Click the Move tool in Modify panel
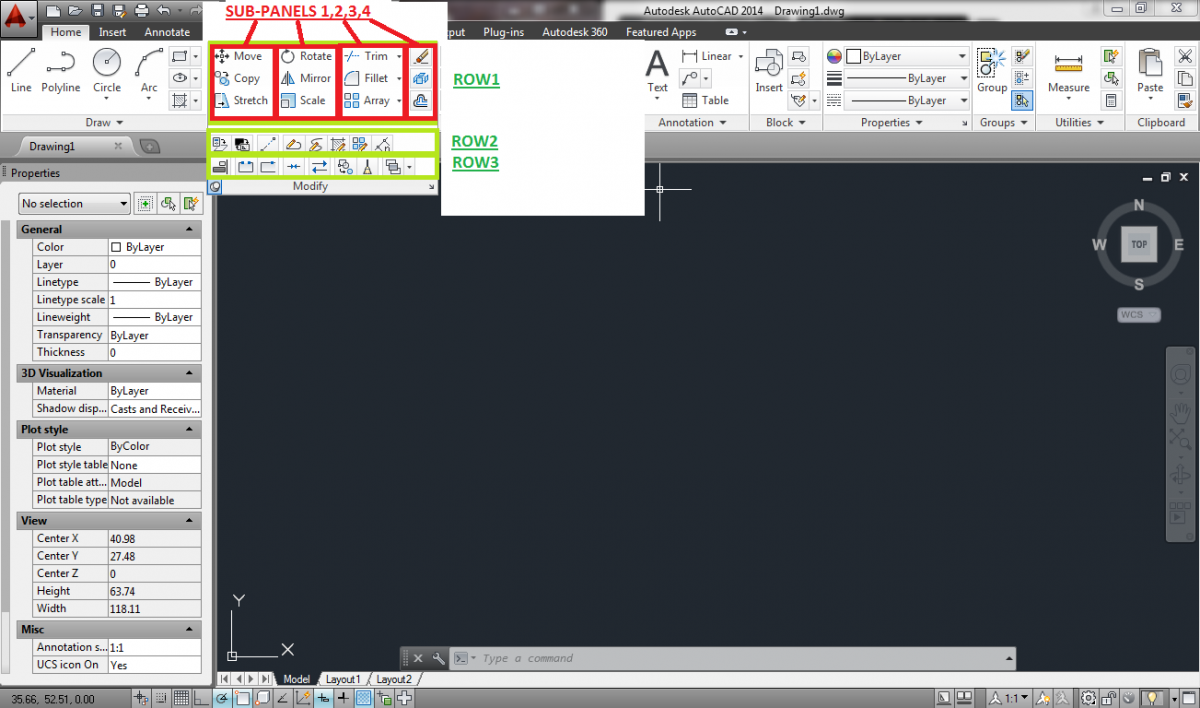1200x708 pixels. [x=239, y=56]
